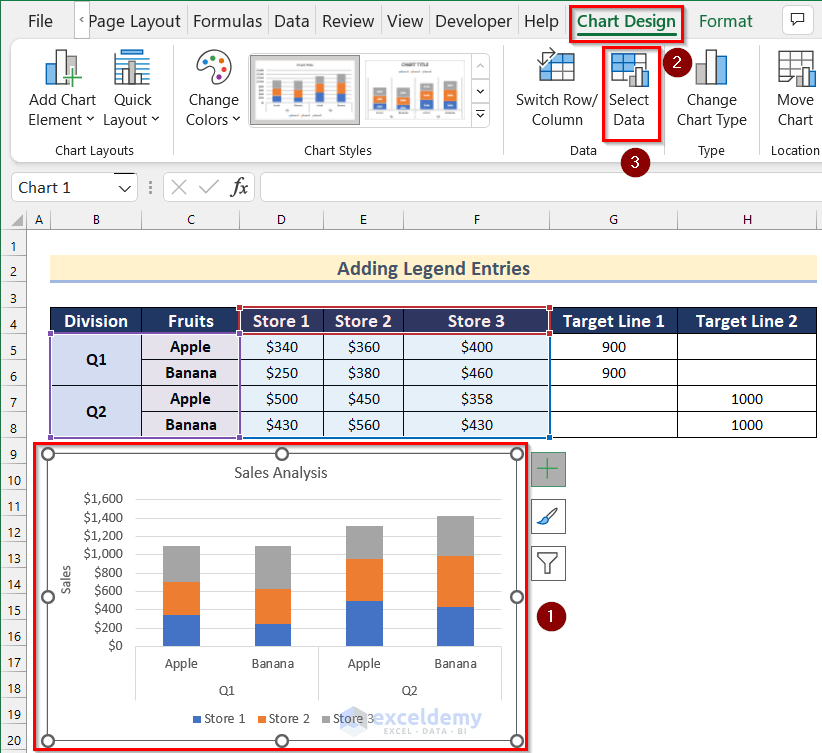
Task: Click the fx Insert Function icon
Action: [239, 187]
